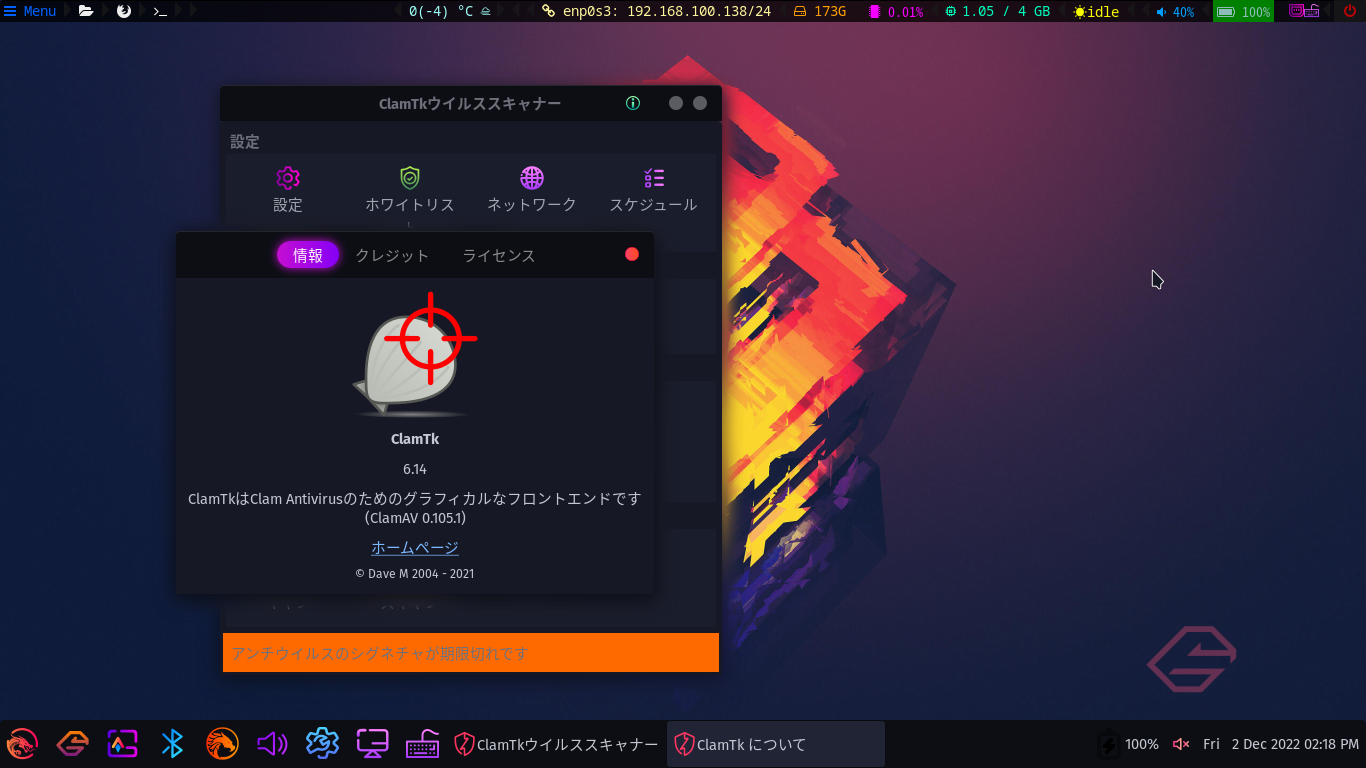
Task: Click the orange expired signatures warning bar
Action: 471,652
